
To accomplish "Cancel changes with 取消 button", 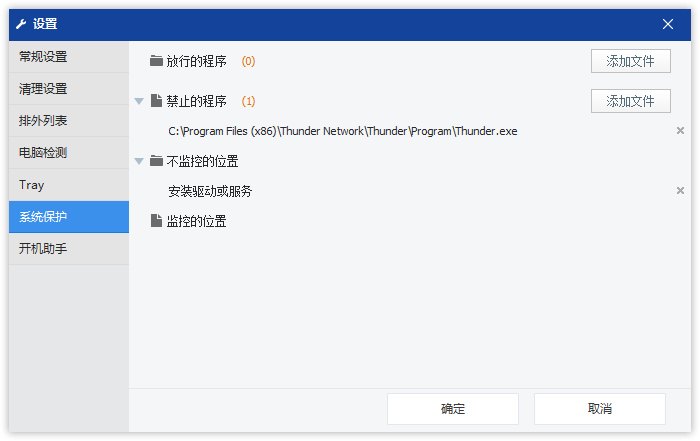I will [x=600, y=409].
